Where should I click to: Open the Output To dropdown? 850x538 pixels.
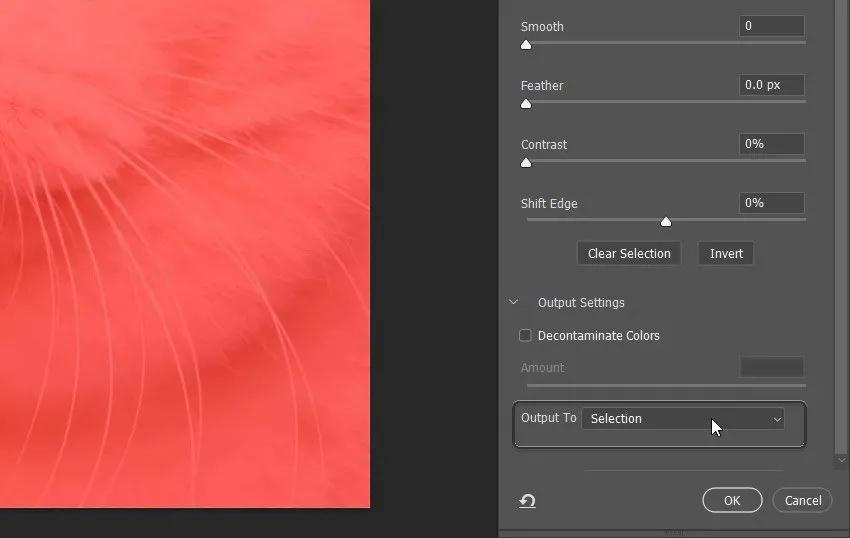(x=683, y=418)
